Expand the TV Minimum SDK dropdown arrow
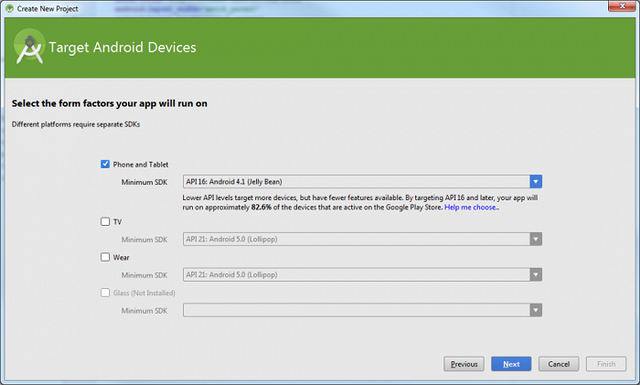Image resolution: width=640 pixels, height=385 pixels. [x=536, y=239]
